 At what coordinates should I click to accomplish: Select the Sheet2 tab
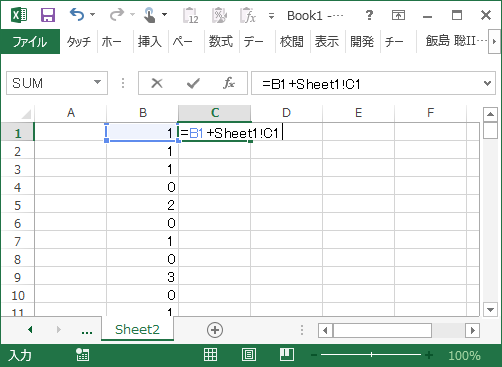click(x=137, y=329)
